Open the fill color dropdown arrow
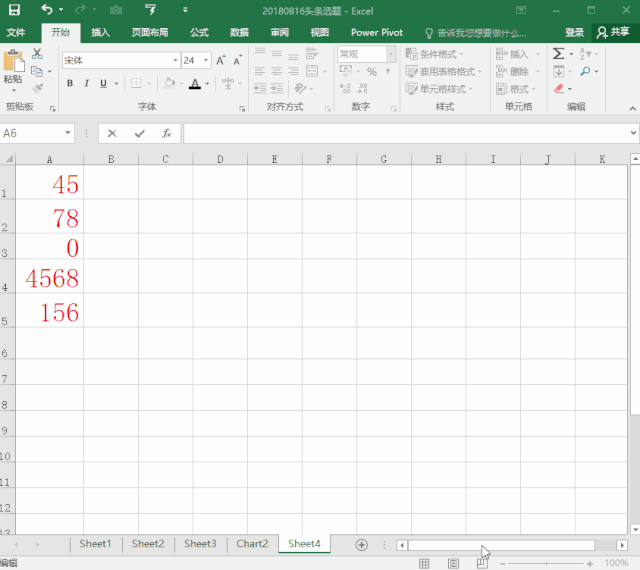640x570 pixels. [181, 84]
